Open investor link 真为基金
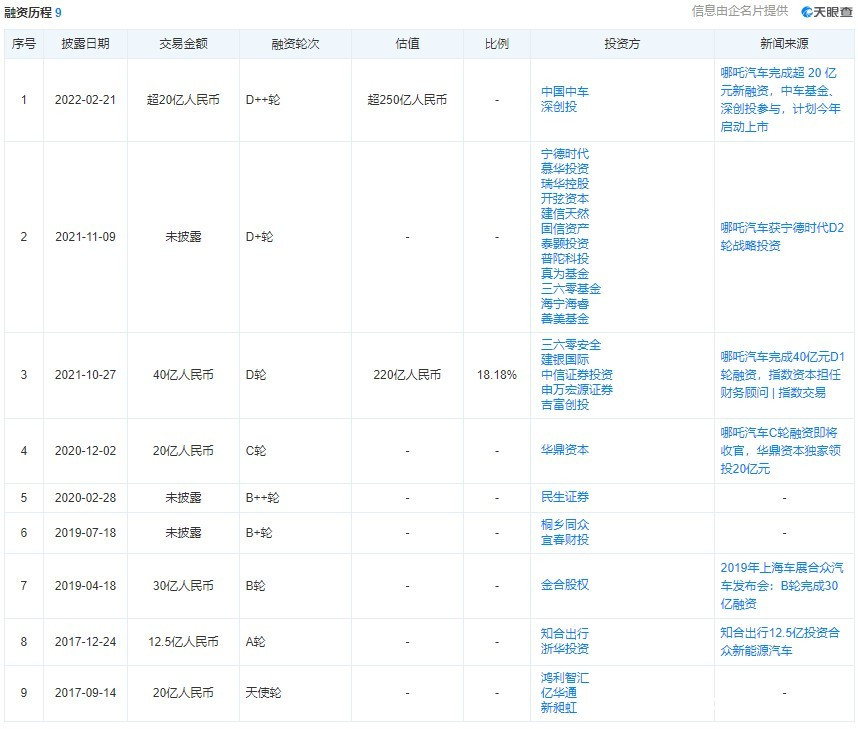Screen dimensions: 858x729 click(x=565, y=274)
